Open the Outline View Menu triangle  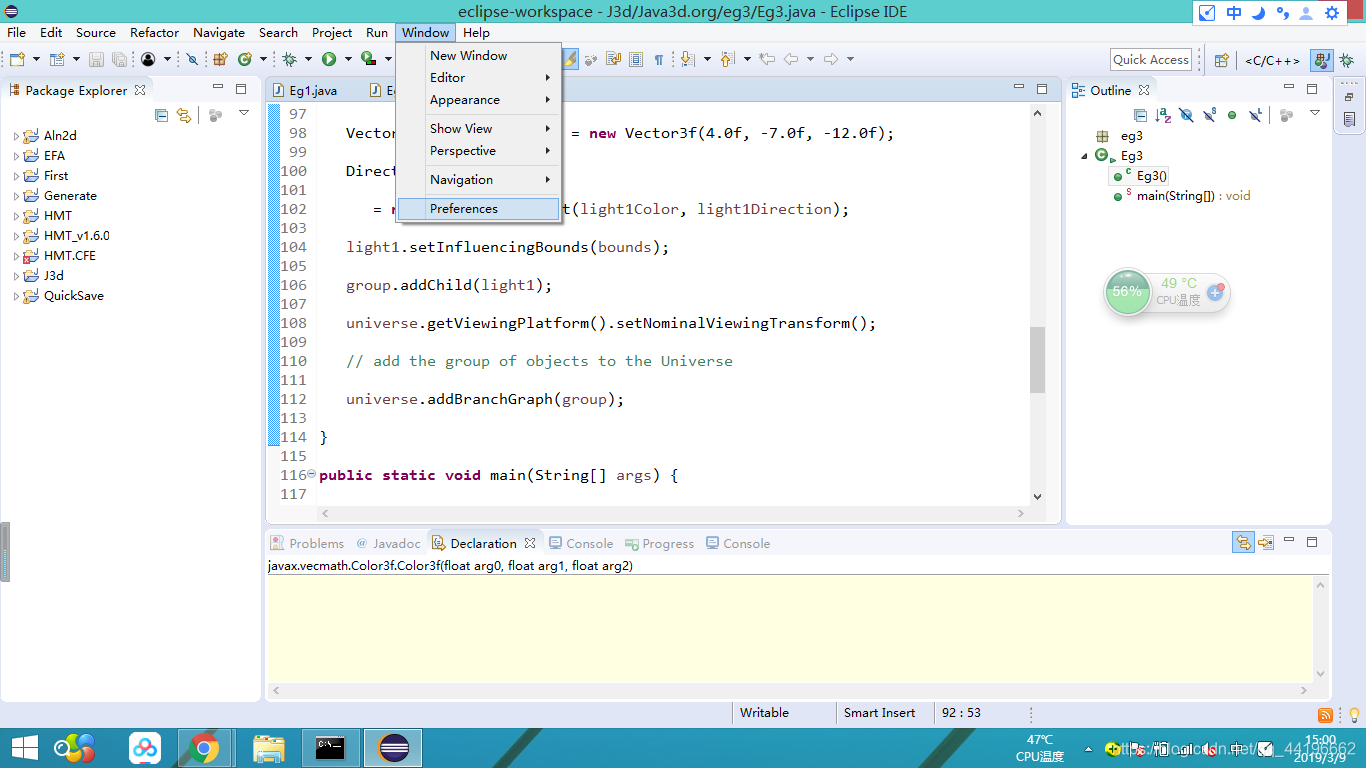(x=1315, y=113)
